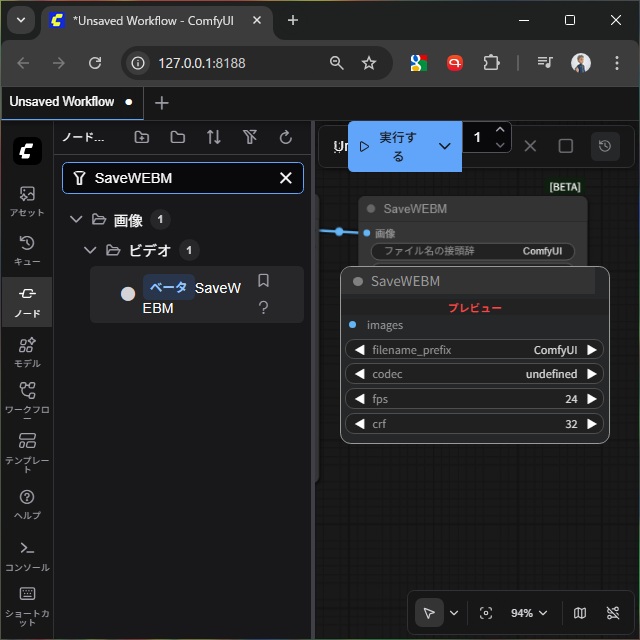Open the Assets (アセット) sidebar panel
Image resolution: width=640 pixels, height=640 pixels.
pyautogui.click(x=27, y=200)
